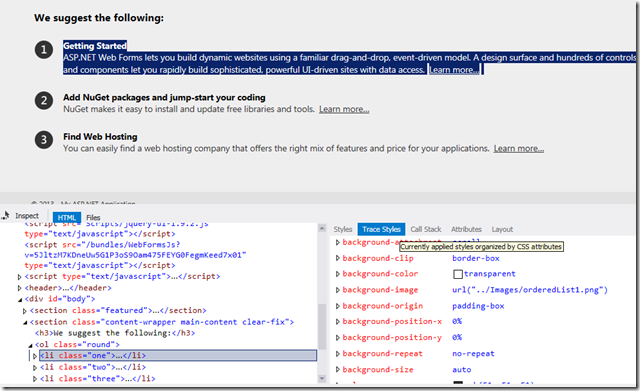Expand the li class one node
Screen dimensions: 640x391
tap(35, 356)
